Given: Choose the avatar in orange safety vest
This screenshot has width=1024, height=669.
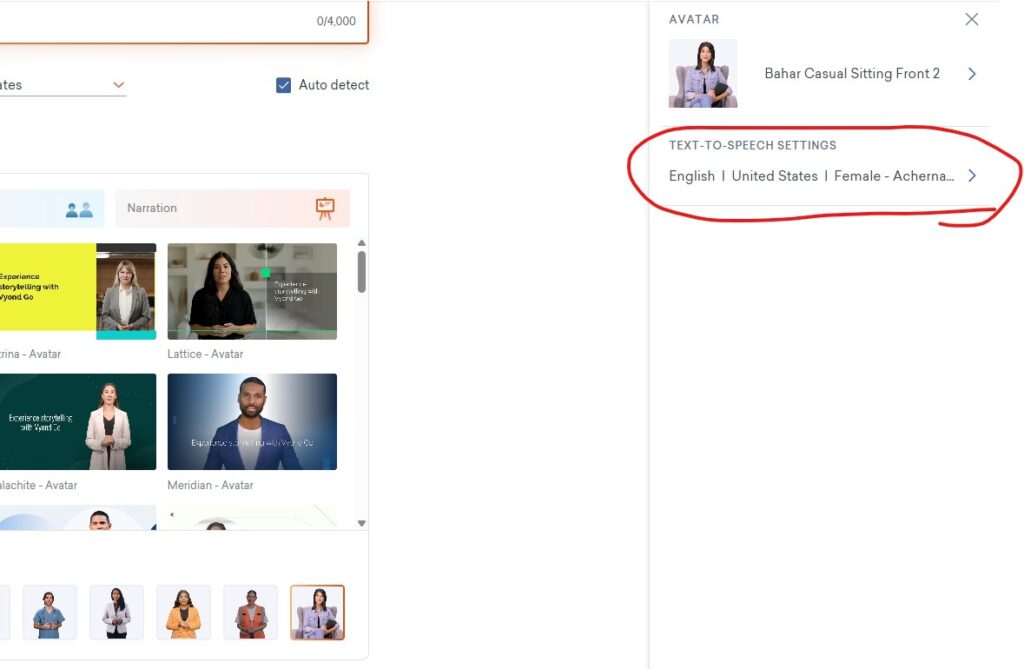Looking at the screenshot, I should (x=250, y=612).
